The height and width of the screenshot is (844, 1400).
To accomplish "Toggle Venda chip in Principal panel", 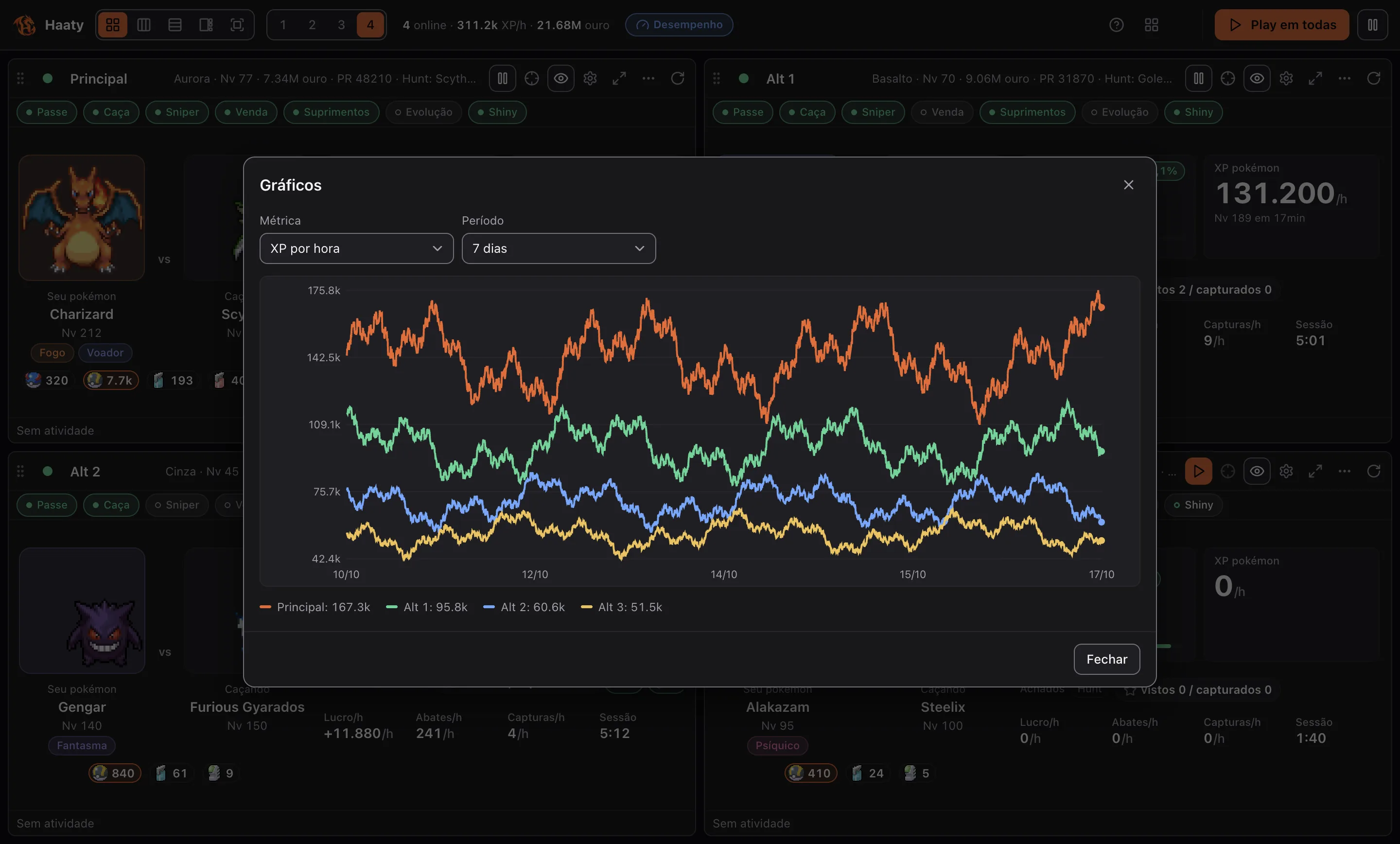I will coord(246,112).
